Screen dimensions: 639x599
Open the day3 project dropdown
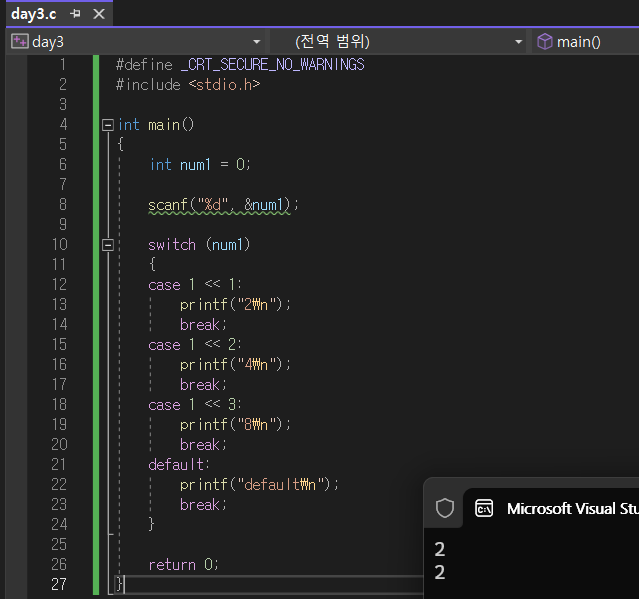pyautogui.click(x=256, y=42)
